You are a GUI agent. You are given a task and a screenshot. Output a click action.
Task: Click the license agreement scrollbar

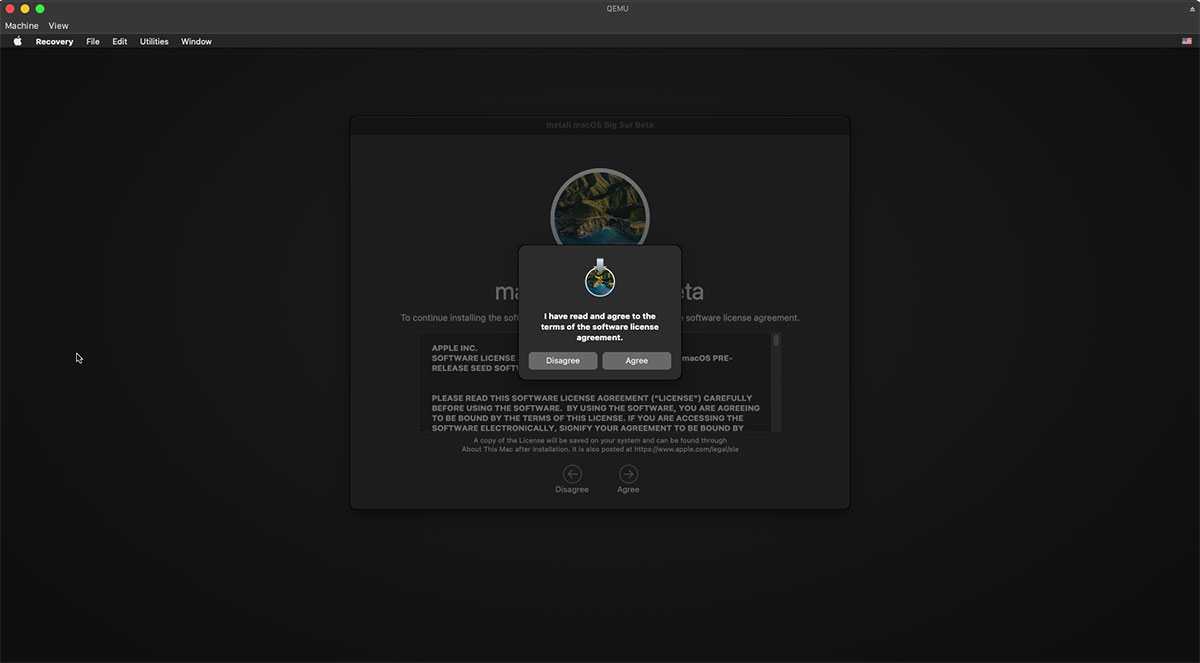point(776,381)
